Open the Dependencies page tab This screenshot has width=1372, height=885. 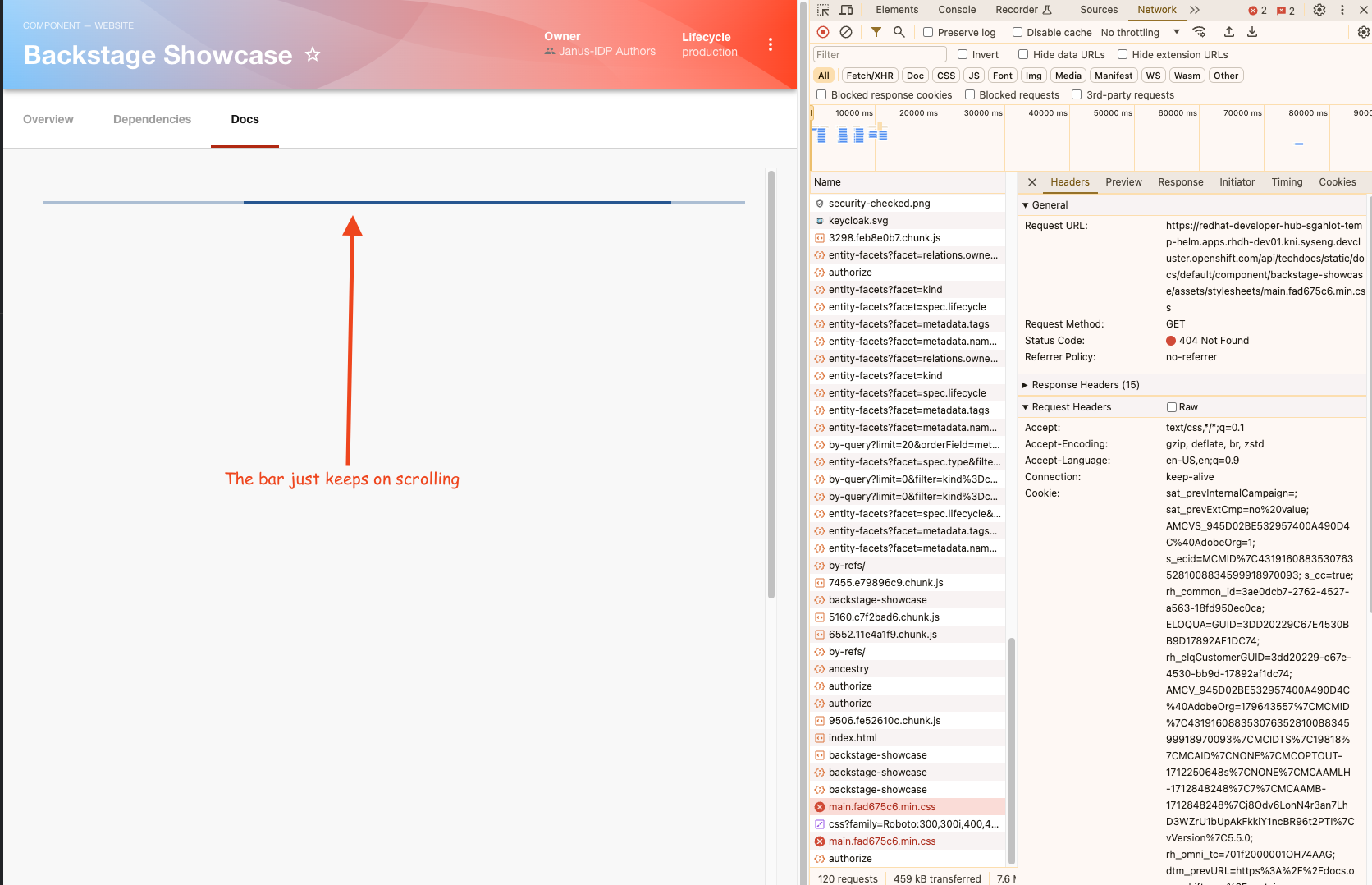coord(152,119)
